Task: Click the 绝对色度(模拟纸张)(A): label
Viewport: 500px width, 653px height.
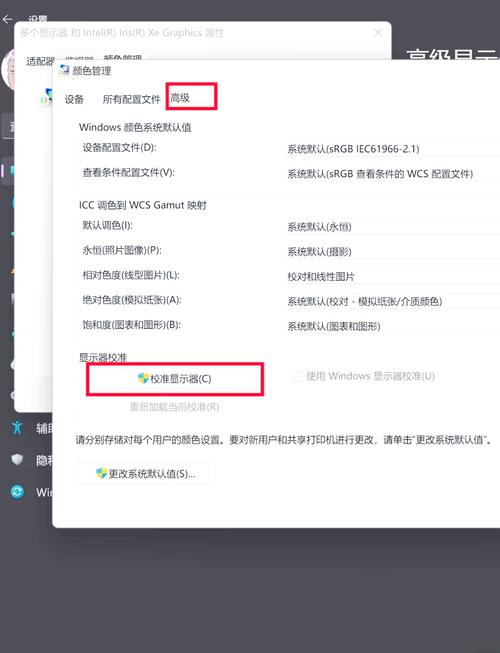Action: tap(132, 300)
